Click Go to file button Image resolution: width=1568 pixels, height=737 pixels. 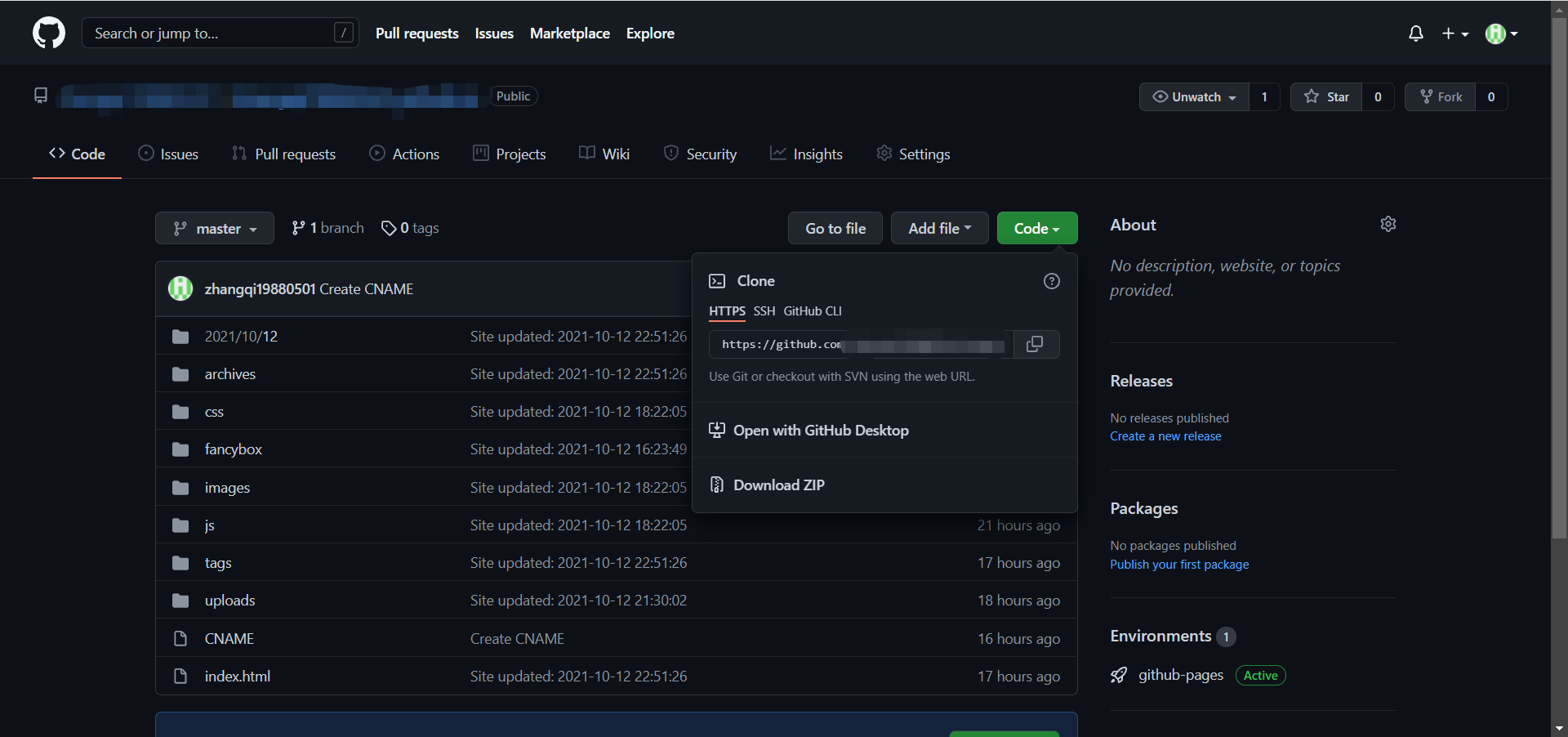click(x=835, y=228)
